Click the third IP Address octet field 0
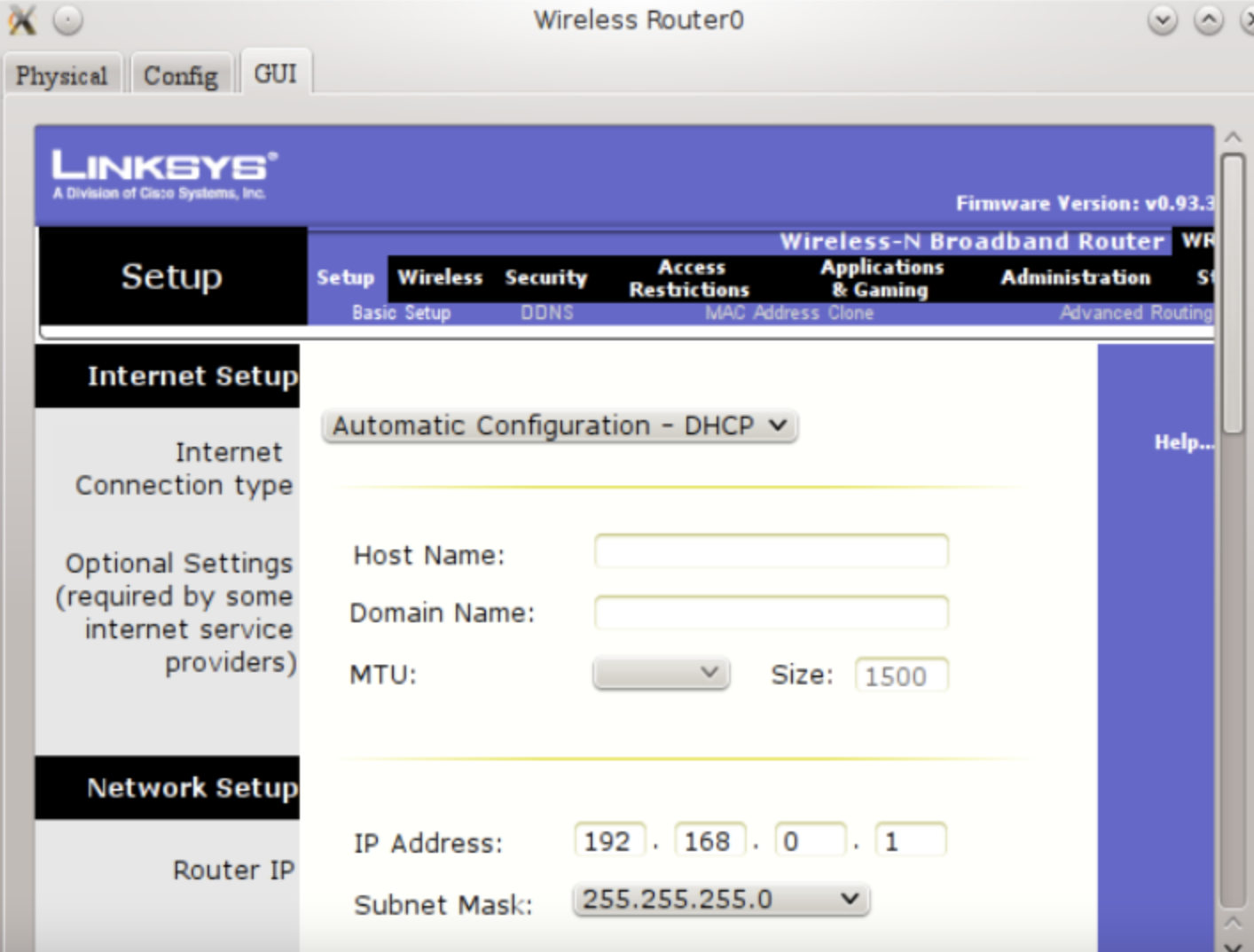This screenshot has height=952, width=1254. 811,840
